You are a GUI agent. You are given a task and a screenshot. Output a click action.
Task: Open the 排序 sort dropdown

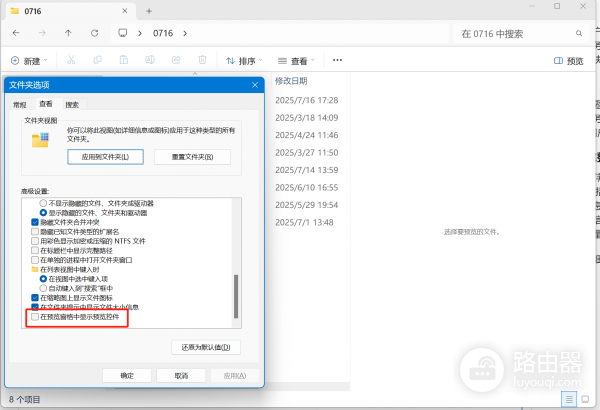coord(244,61)
